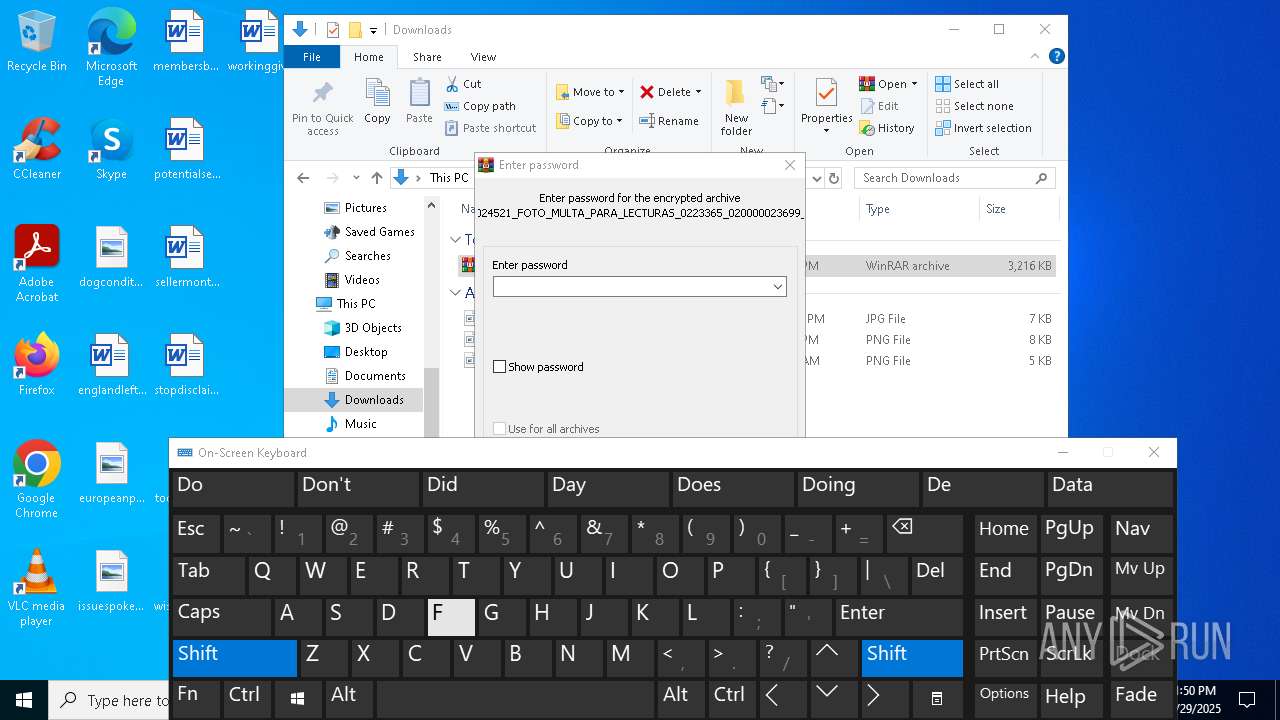This screenshot has height=720, width=1280.
Task: Expand Delete dropdown arrow
Action: point(698,92)
